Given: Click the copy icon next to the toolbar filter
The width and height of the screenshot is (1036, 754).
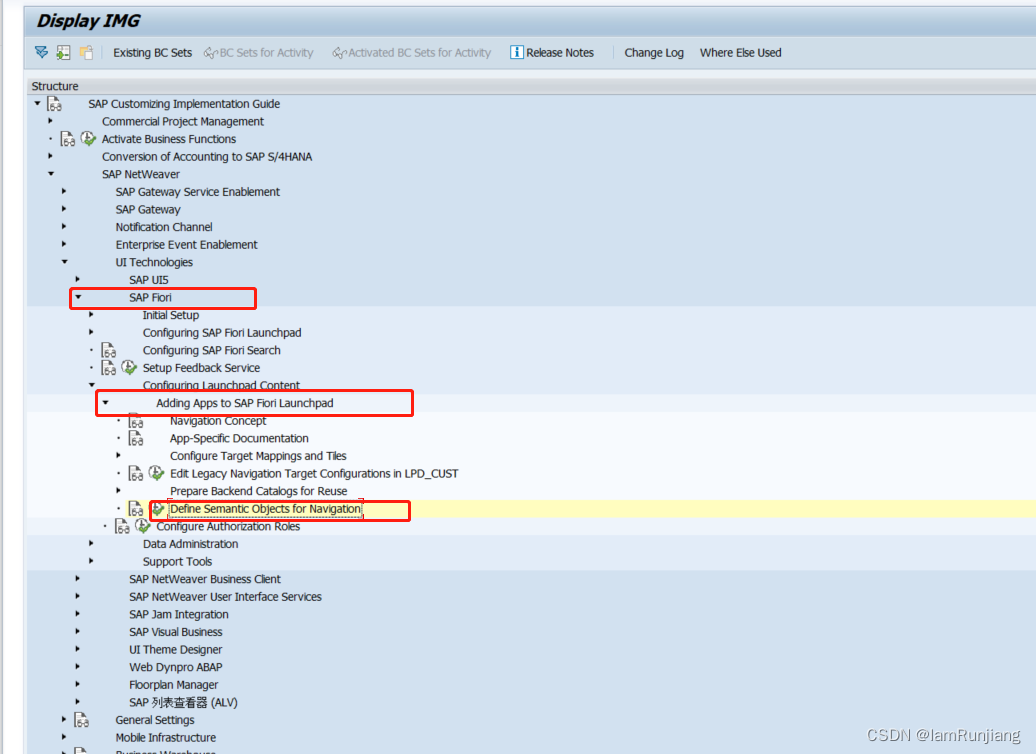Looking at the screenshot, I should pos(86,52).
